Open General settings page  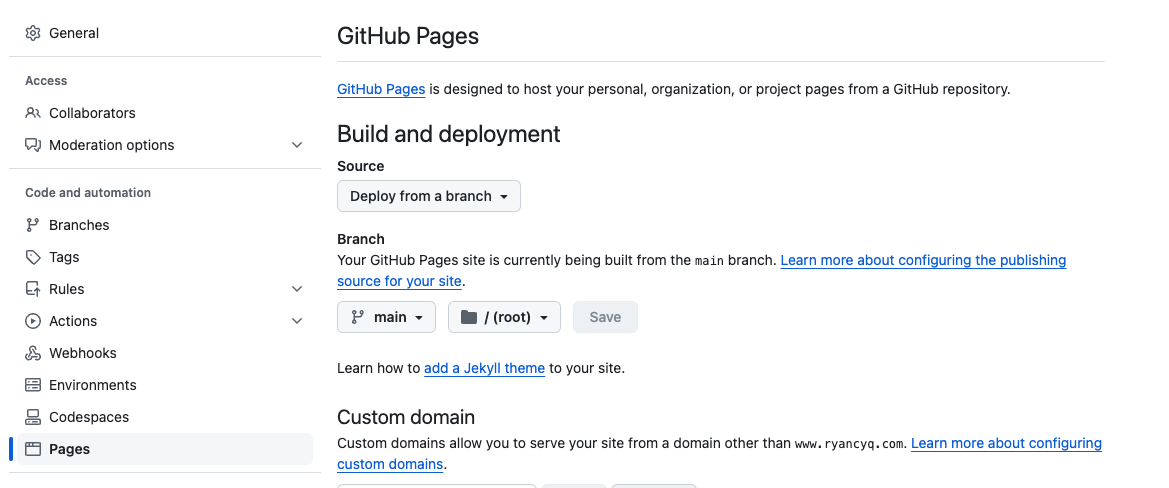tap(165, 33)
